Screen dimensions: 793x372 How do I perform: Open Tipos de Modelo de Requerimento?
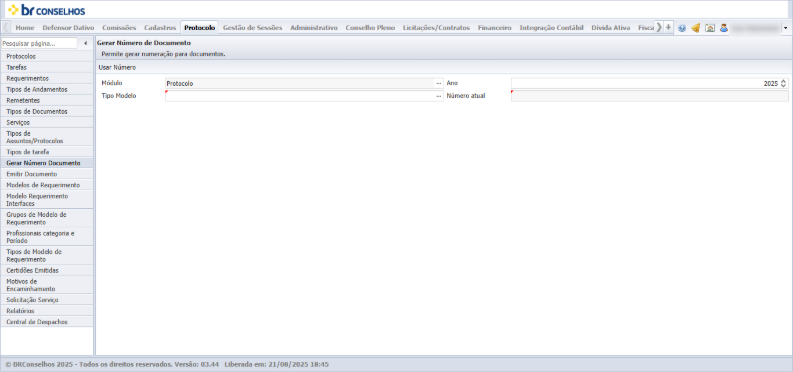point(47,255)
